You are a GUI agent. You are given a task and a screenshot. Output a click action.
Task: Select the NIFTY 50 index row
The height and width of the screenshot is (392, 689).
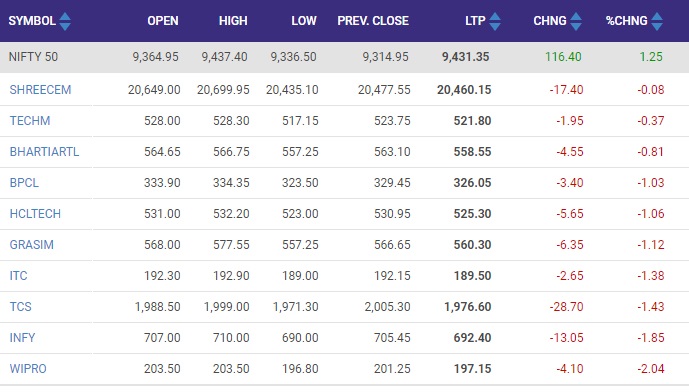pyautogui.click(x=344, y=57)
